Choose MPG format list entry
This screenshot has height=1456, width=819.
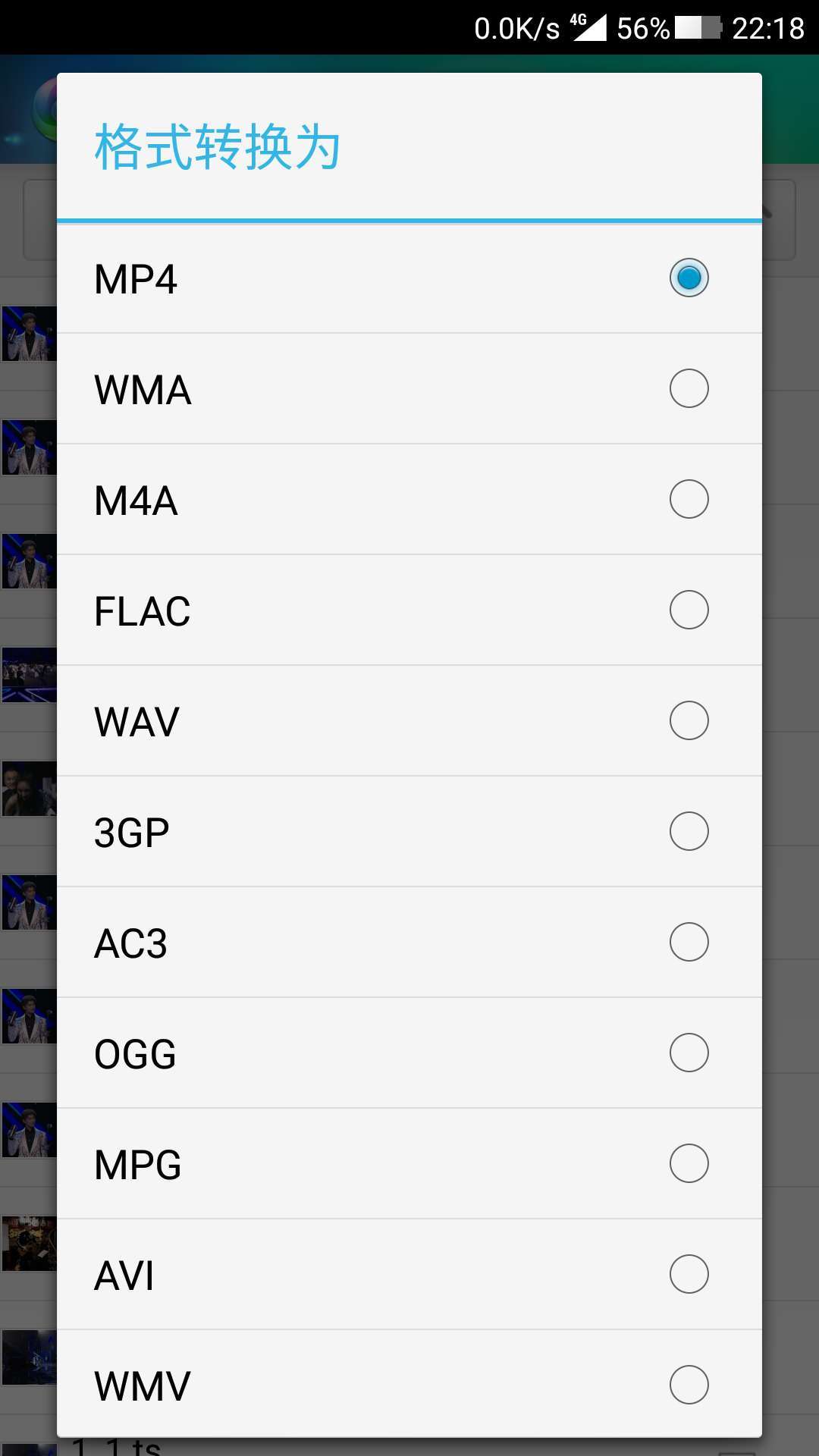tap(409, 1164)
